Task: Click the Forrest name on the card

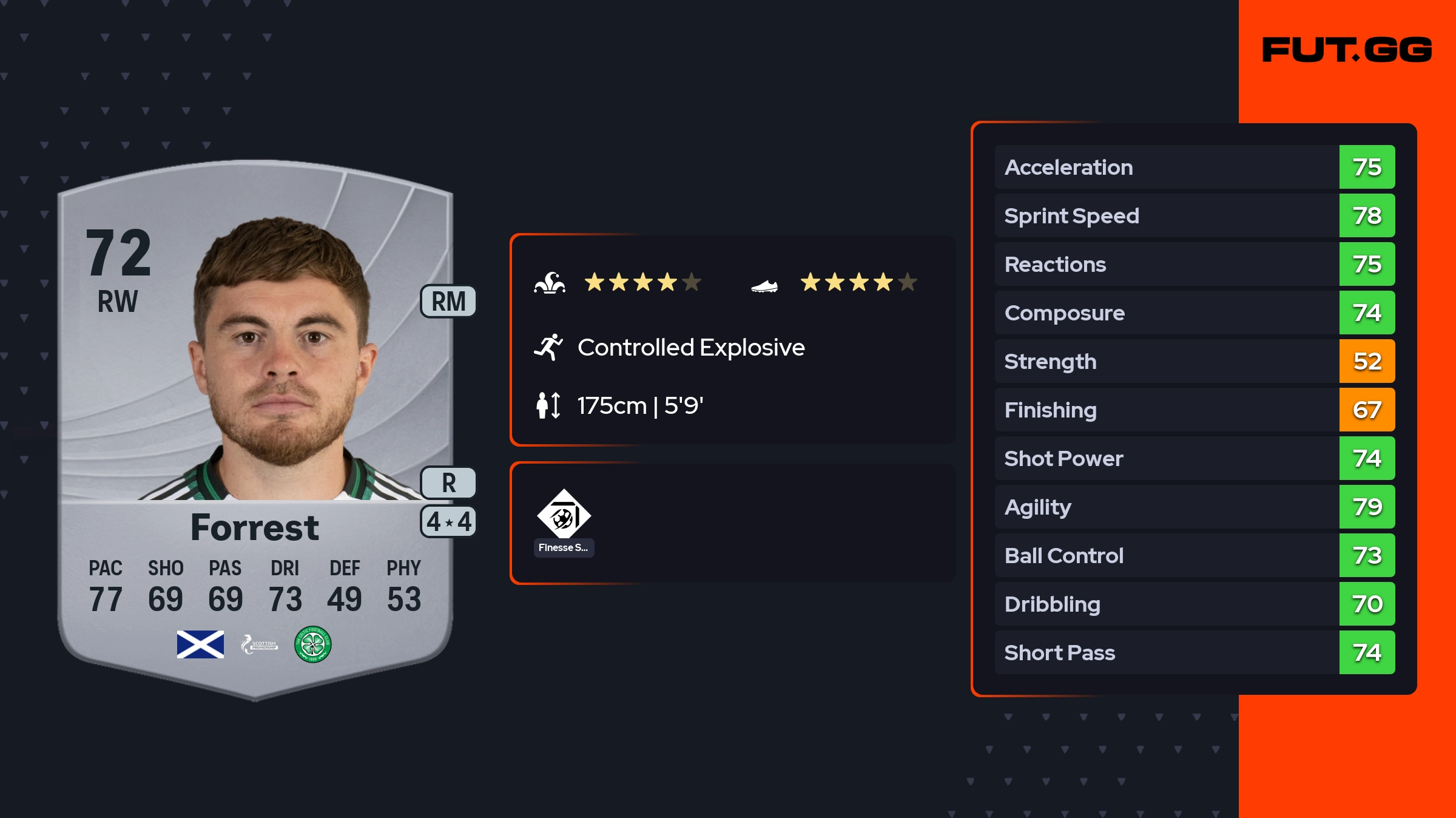Action: (x=254, y=527)
